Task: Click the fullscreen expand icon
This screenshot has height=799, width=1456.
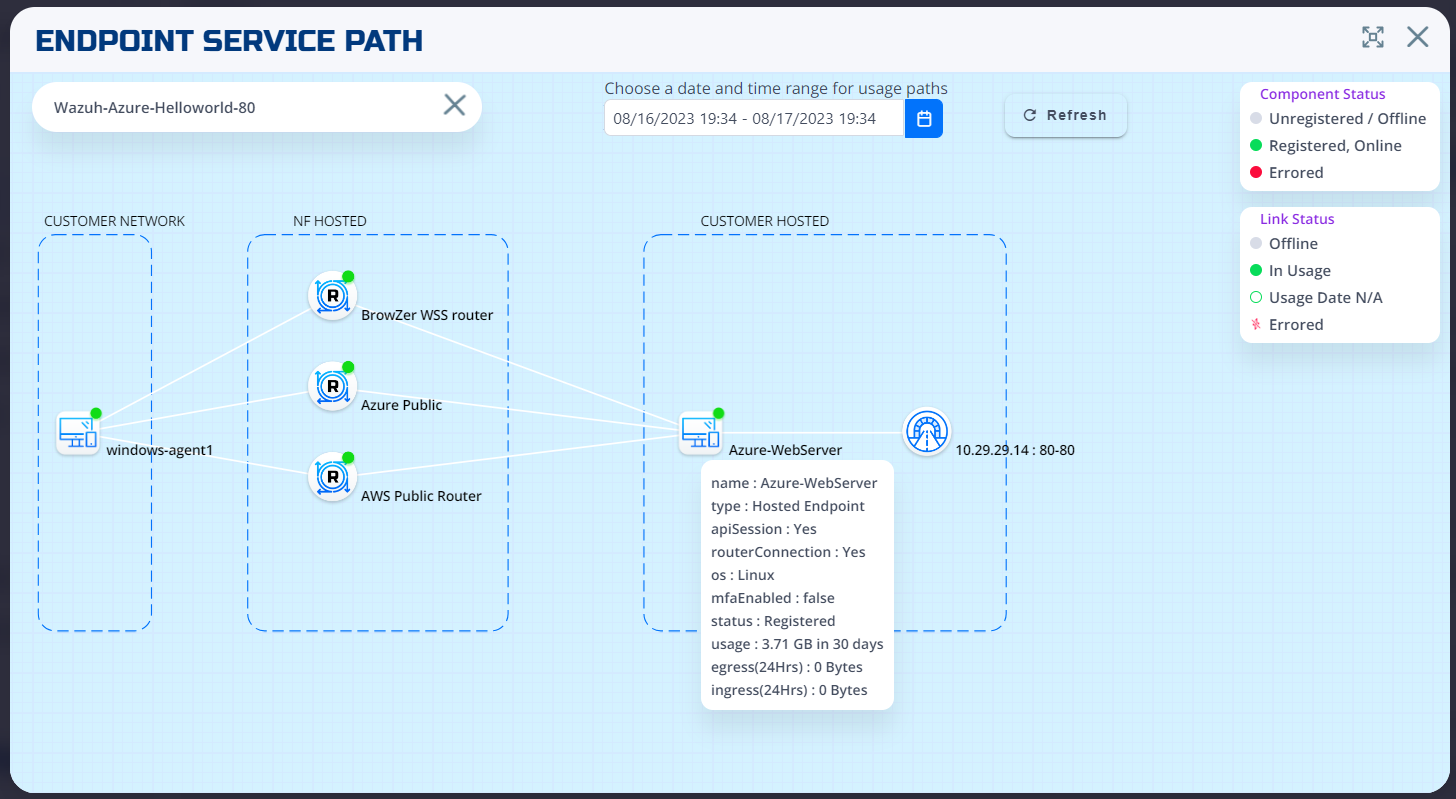Action: click(1373, 37)
